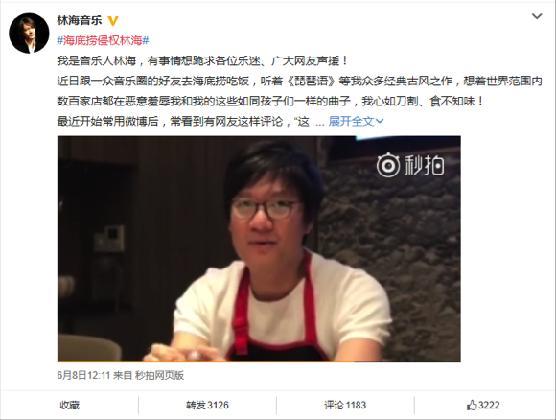Open the 评论 1183 comments tab
Viewport: 556px width, 420px height.
[345, 405]
